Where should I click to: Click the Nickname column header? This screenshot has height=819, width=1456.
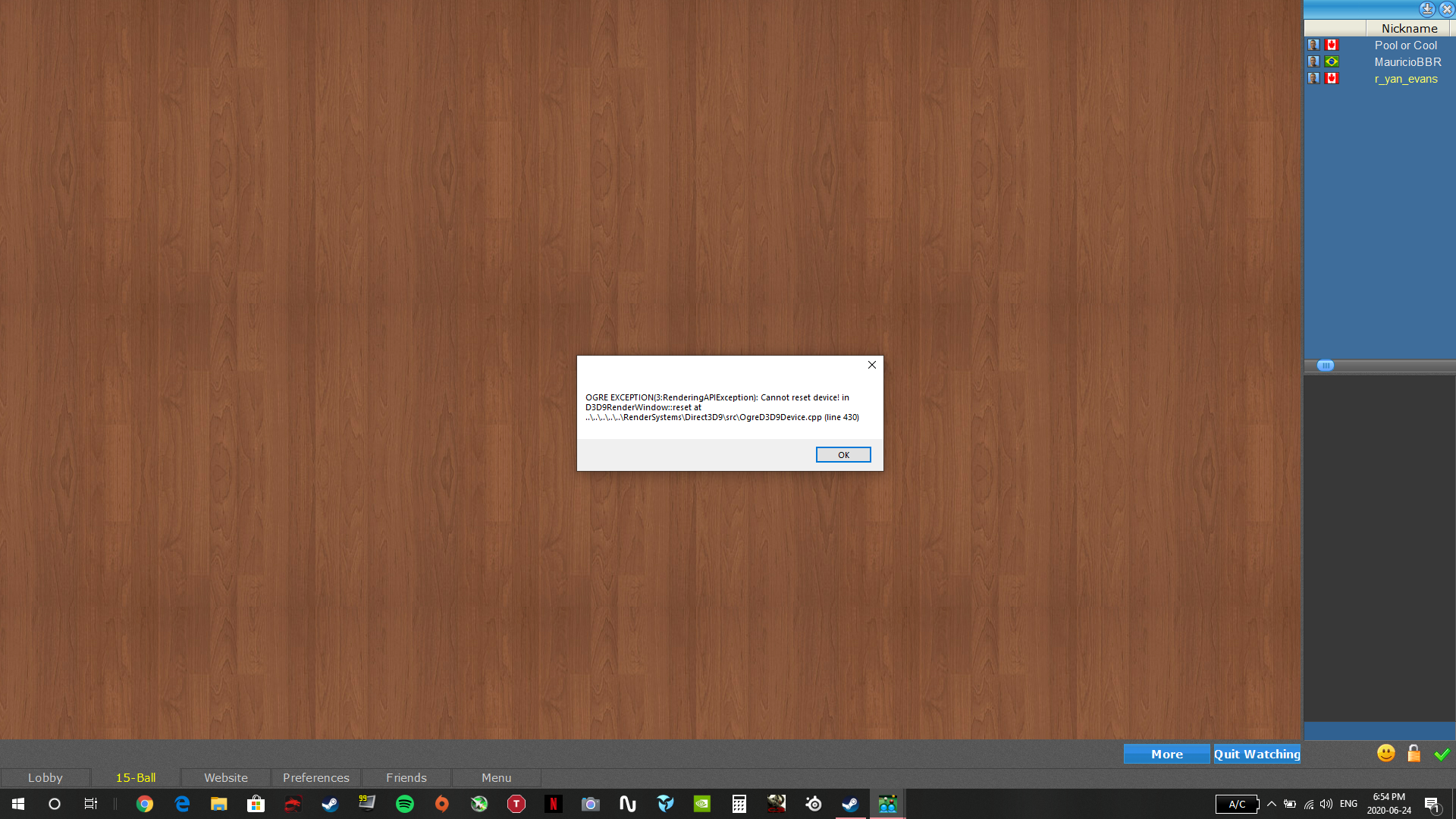1409,28
